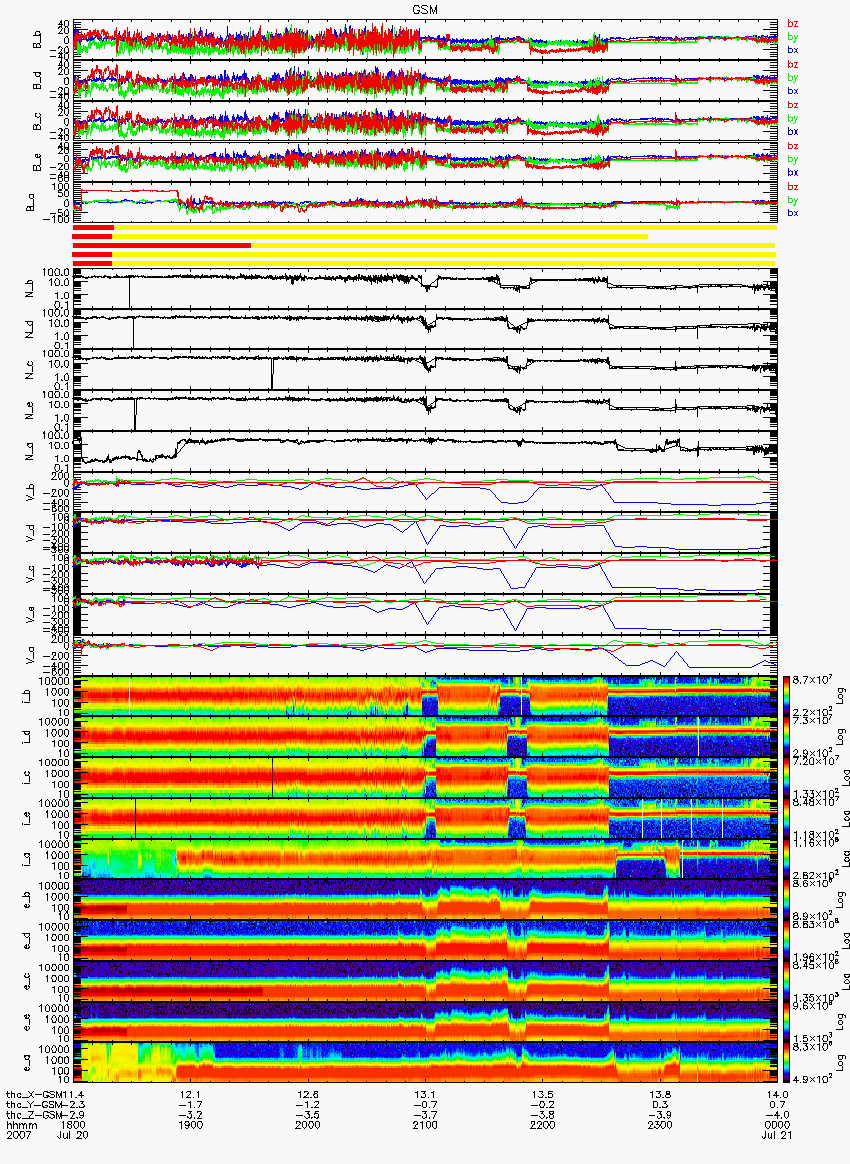Click the 1900 time tick label

(x=190, y=1125)
